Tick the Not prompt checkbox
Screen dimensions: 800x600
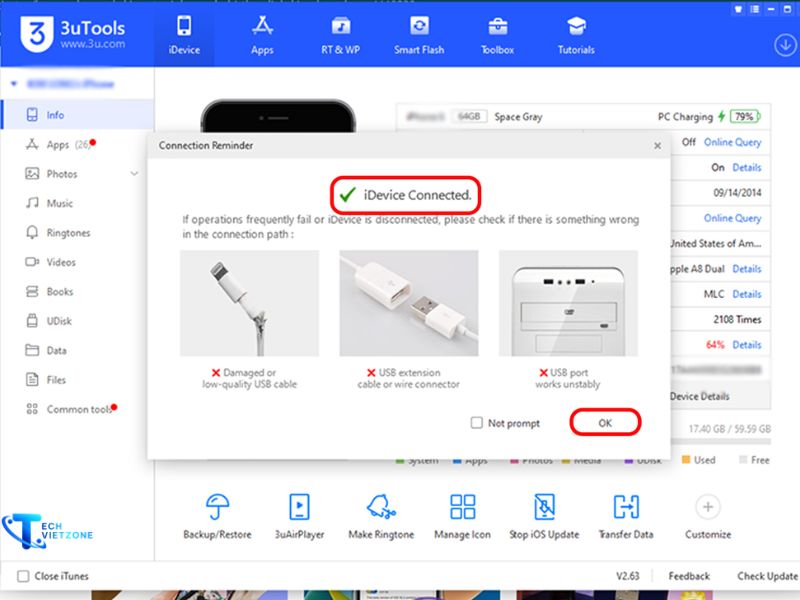[x=477, y=423]
